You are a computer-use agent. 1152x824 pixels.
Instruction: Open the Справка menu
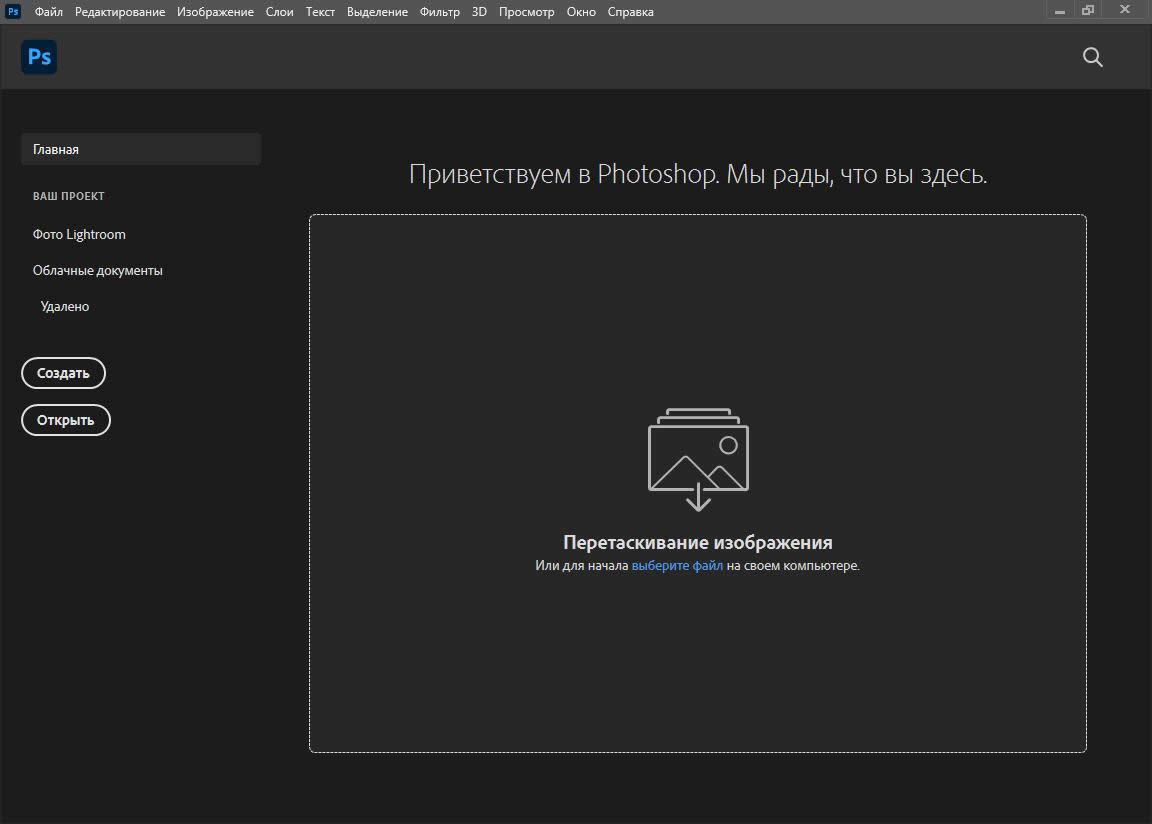[x=630, y=12]
